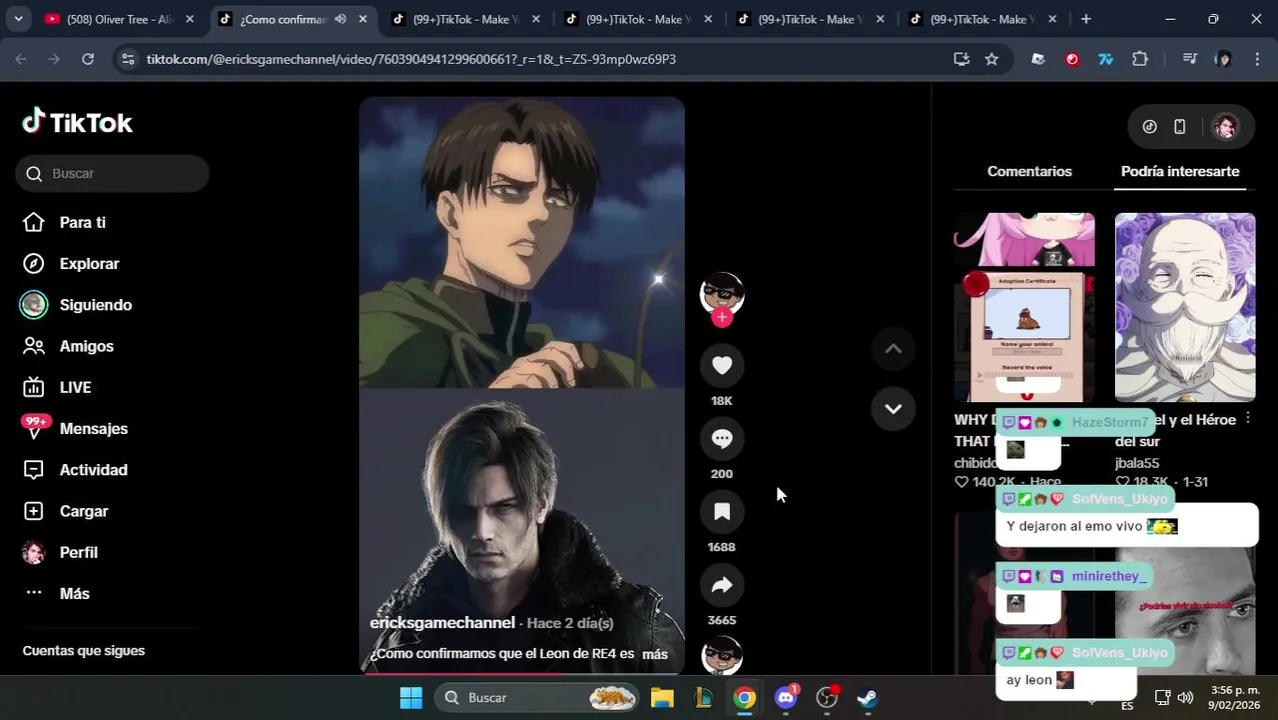This screenshot has width=1278, height=720.
Task: Open the Roblox extension icon
Action: 1038,59
